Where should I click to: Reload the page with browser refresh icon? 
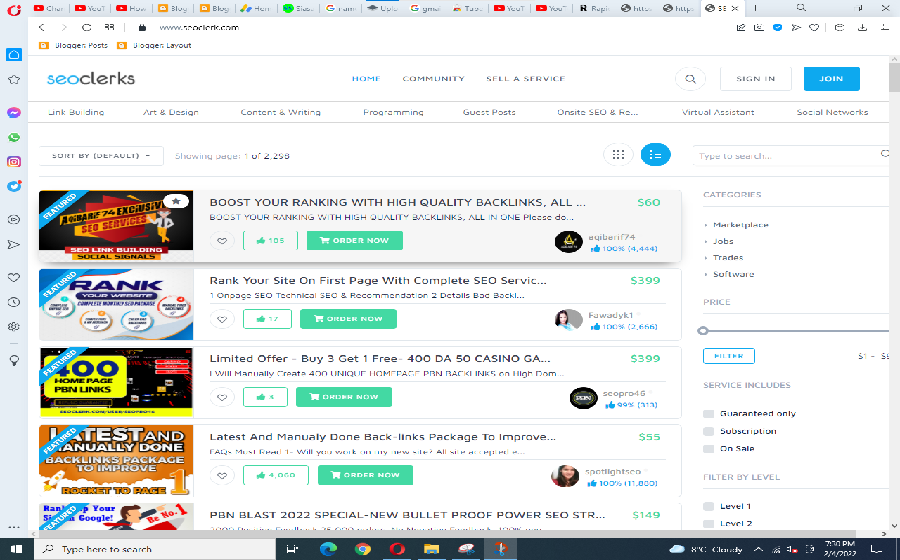[86, 27]
